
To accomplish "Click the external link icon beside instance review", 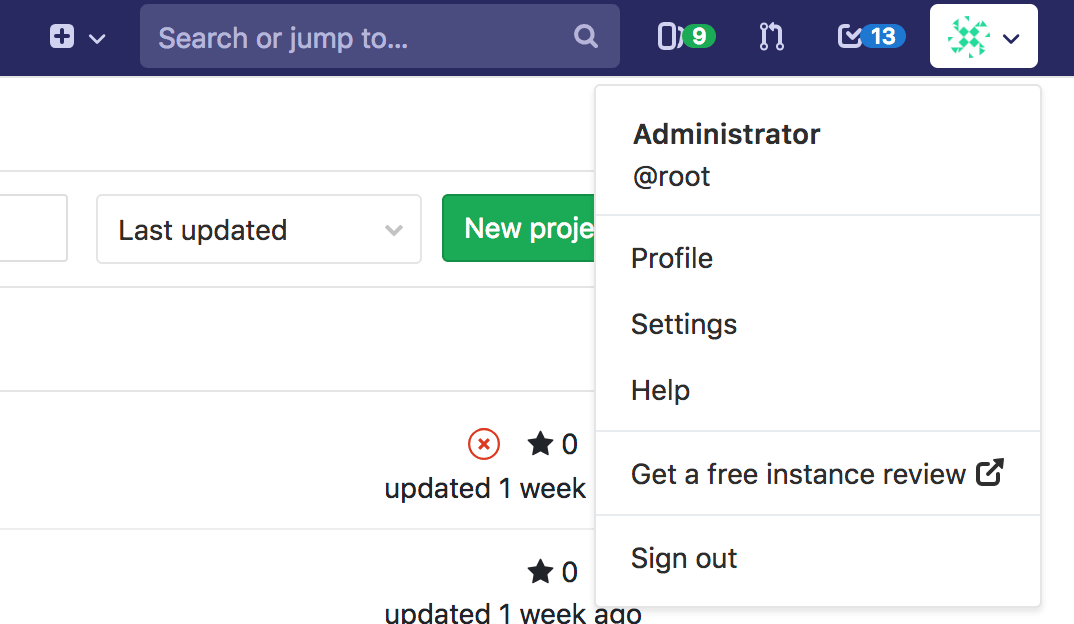I will click(990, 472).
